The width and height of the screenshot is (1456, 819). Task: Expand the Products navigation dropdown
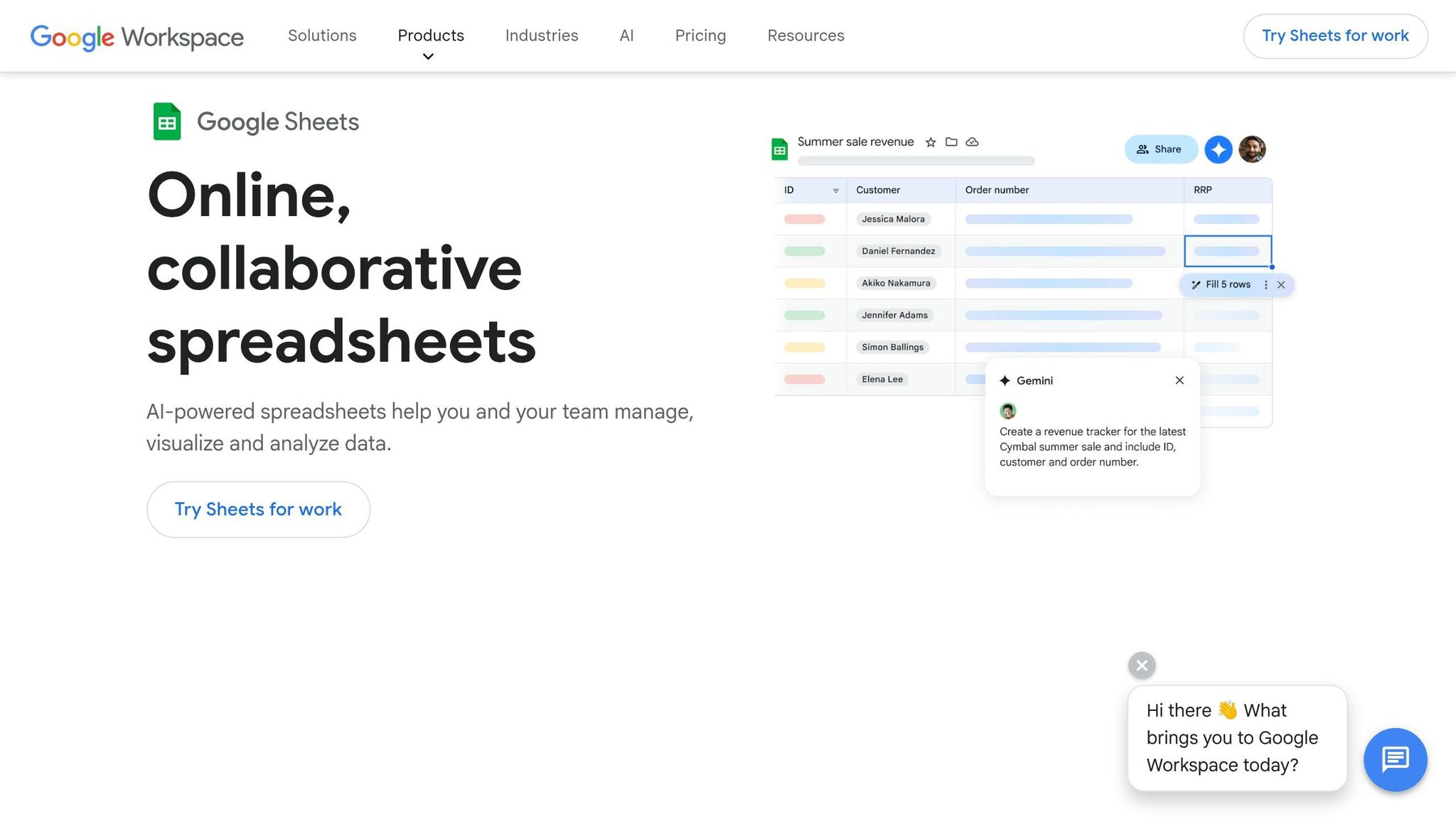[x=429, y=43]
